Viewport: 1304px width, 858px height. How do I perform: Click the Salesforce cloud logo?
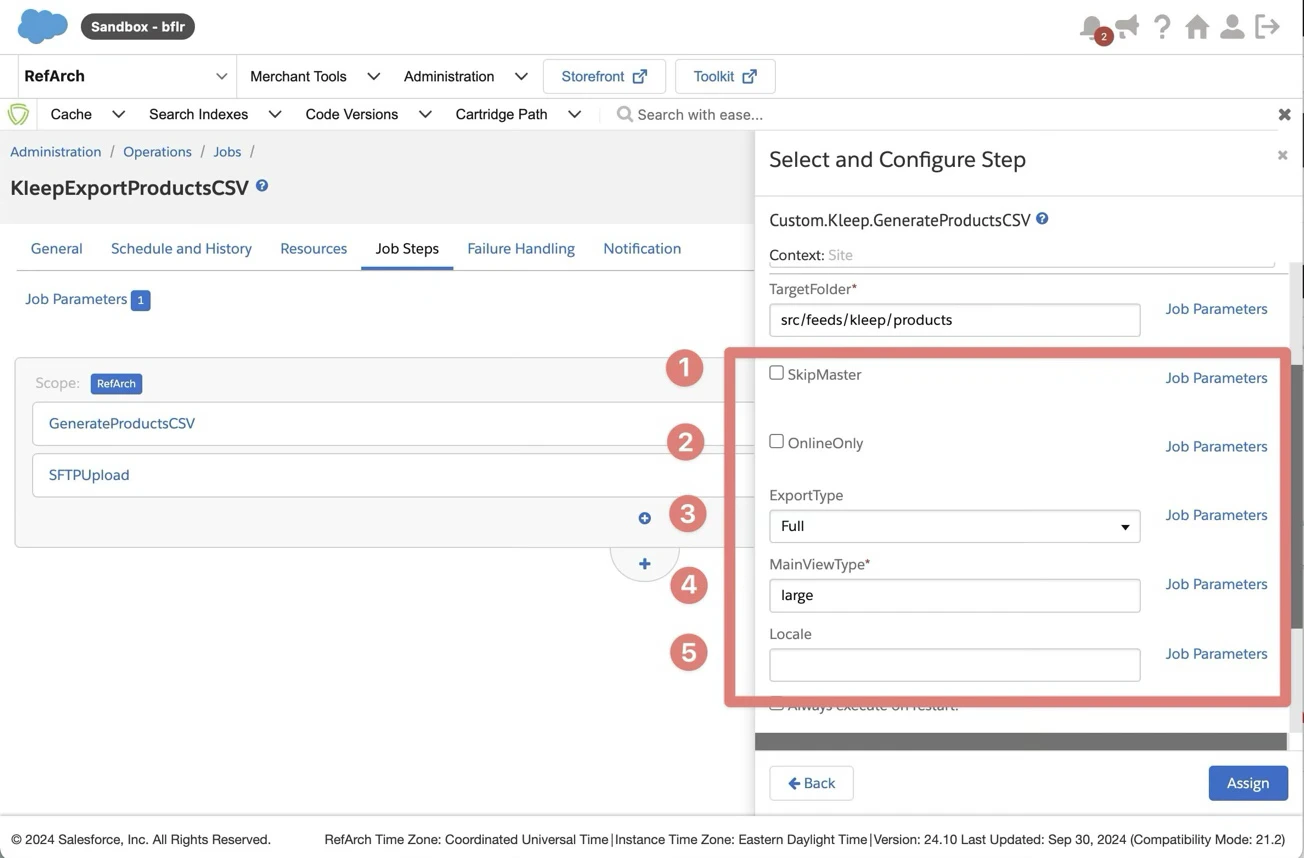point(42,26)
